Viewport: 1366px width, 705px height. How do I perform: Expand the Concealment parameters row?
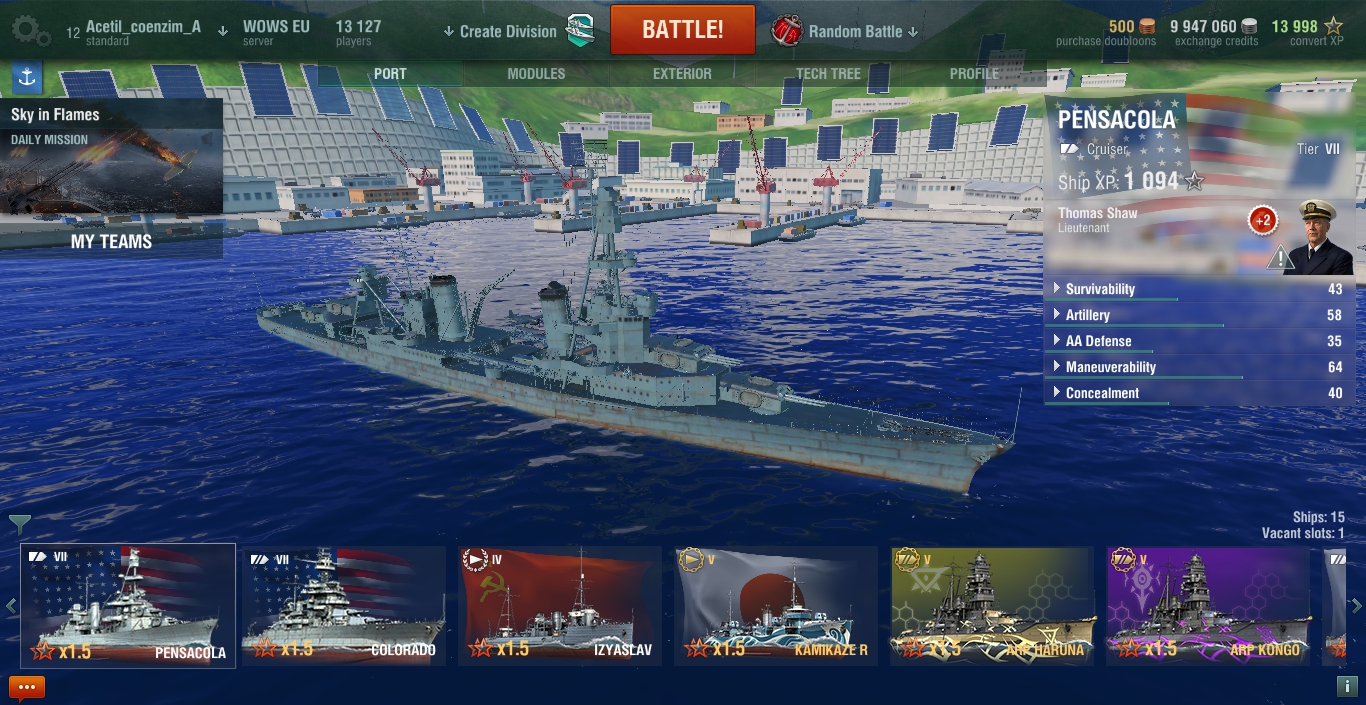point(1199,393)
